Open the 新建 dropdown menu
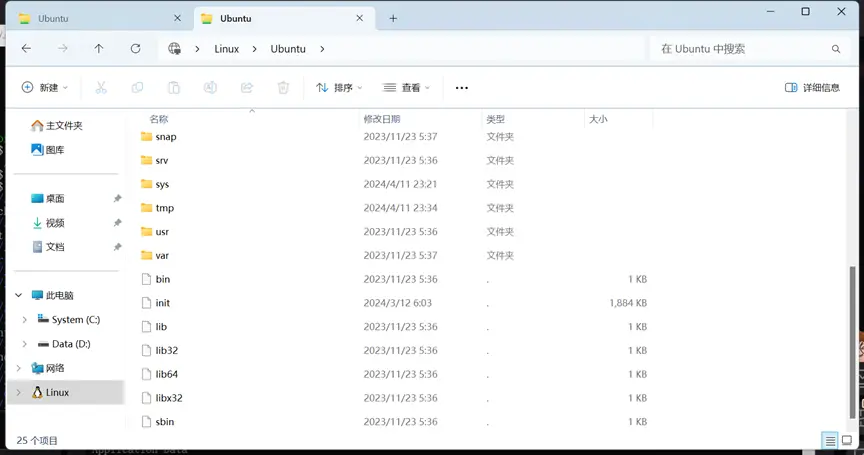This screenshot has height=455, width=864. pos(45,88)
